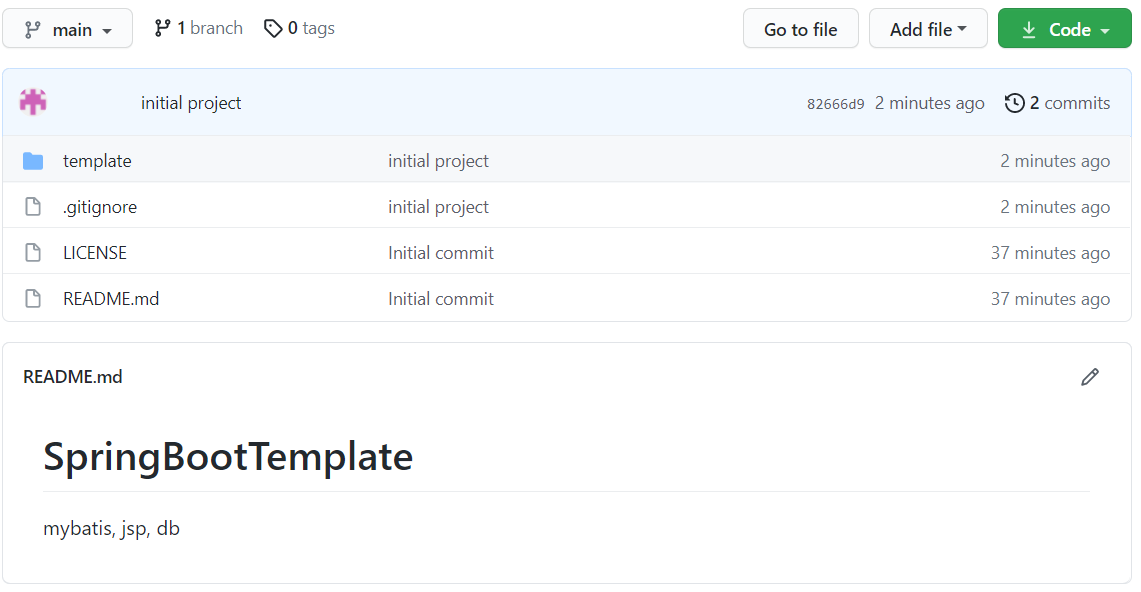The image size is (1141, 592).
Task: View the 1 branch link
Action: coord(199,28)
